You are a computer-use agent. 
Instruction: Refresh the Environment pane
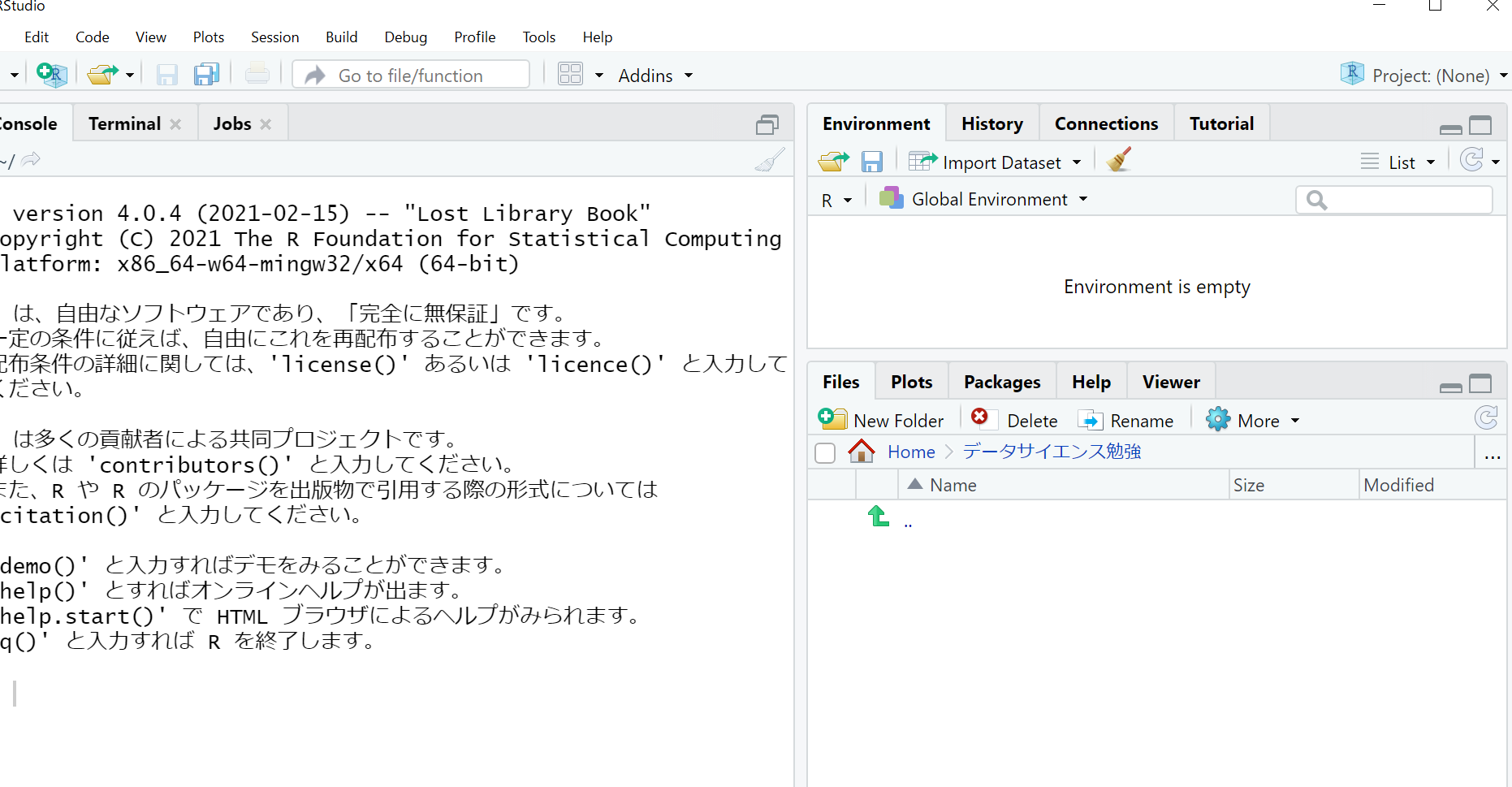[x=1471, y=160]
